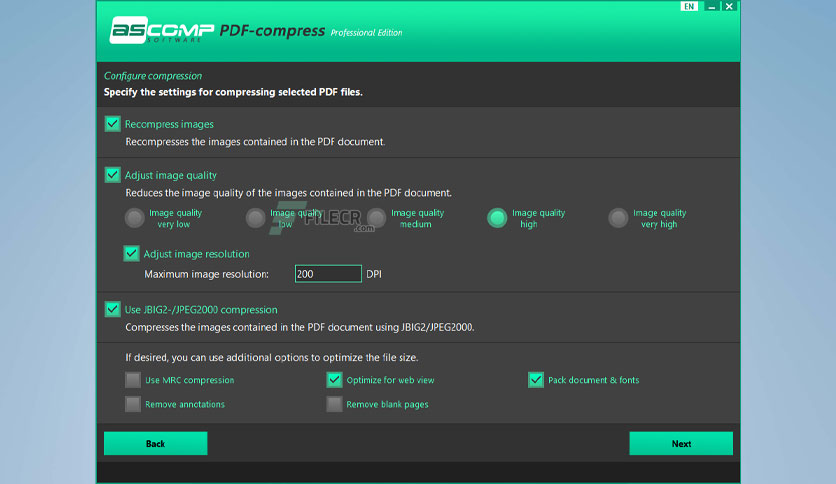Uncheck Optimize for web view
Screen dimensions: 836x484
coord(334,380)
